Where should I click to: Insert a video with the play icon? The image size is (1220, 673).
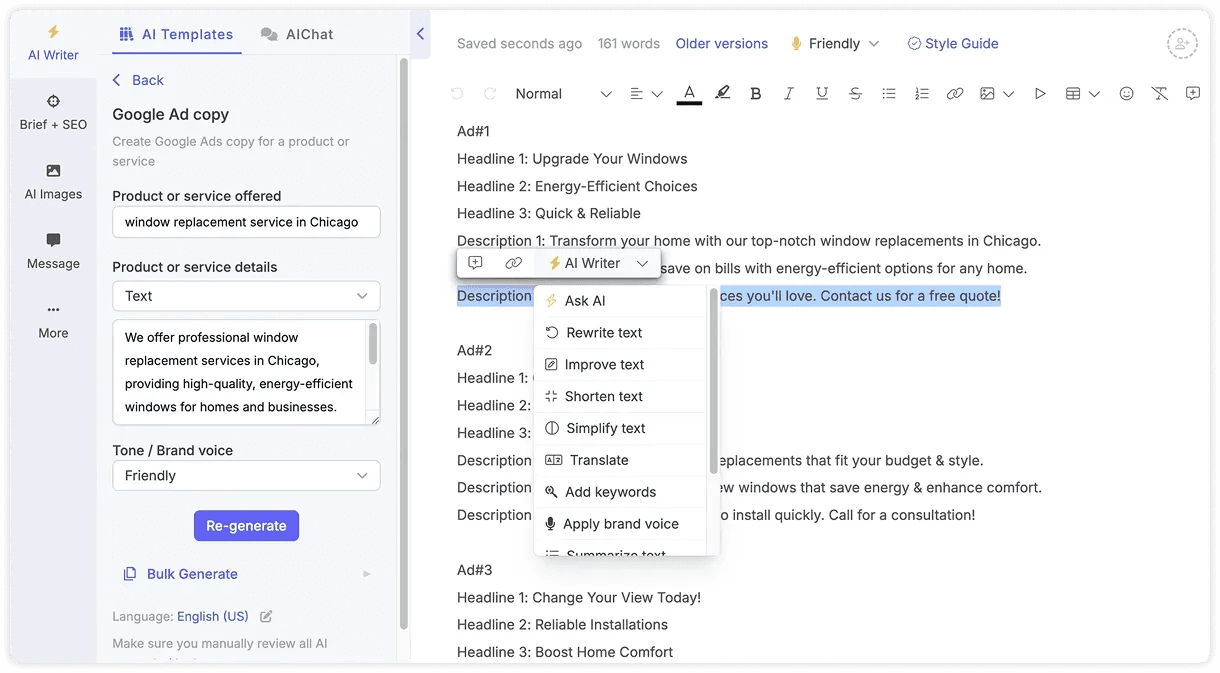coord(1040,94)
